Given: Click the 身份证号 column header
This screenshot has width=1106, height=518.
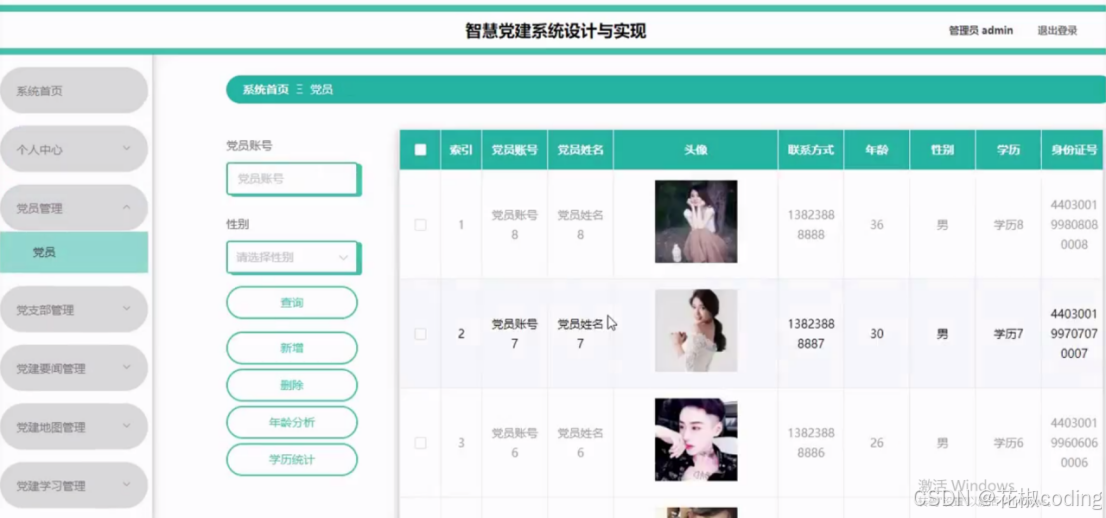Looking at the screenshot, I should (1073, 150).
